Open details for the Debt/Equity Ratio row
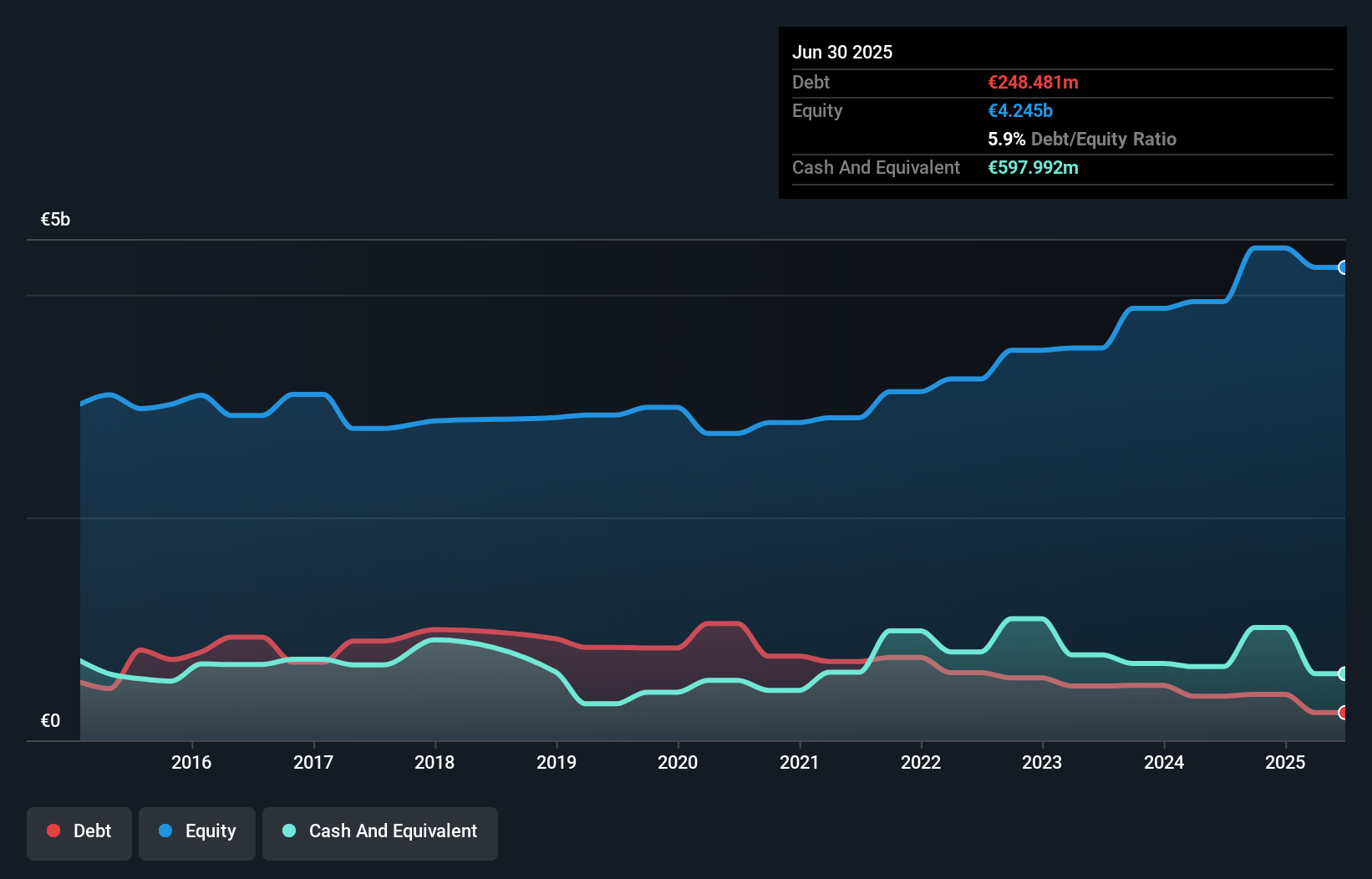The image size is (1372, 879). pos(1083,139)
